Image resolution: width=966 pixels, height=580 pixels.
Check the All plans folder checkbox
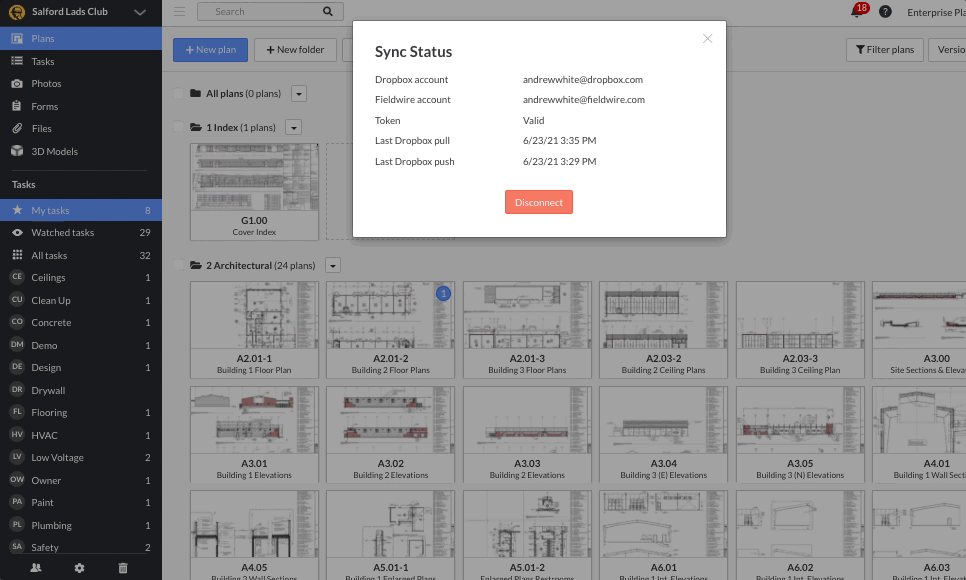click(180, 94)
